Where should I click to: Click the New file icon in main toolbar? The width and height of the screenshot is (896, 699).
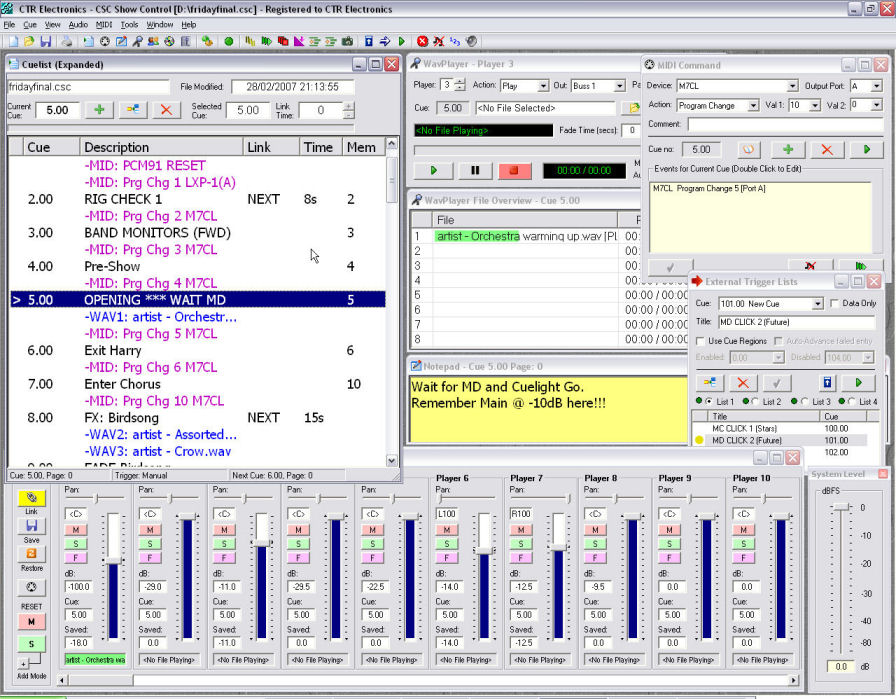(13, 41)
